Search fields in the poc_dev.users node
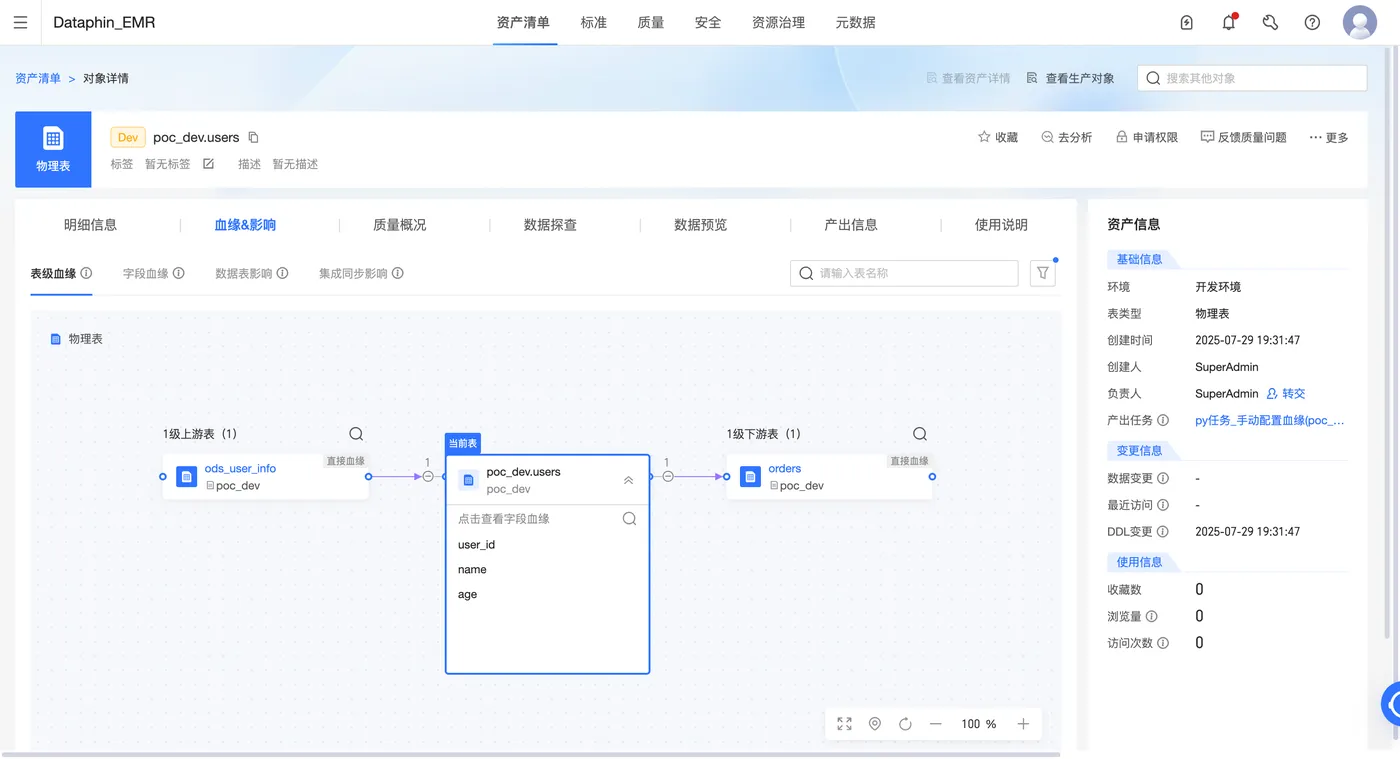Viewport: 1400px width, 759px height. (x=629, y=519)
